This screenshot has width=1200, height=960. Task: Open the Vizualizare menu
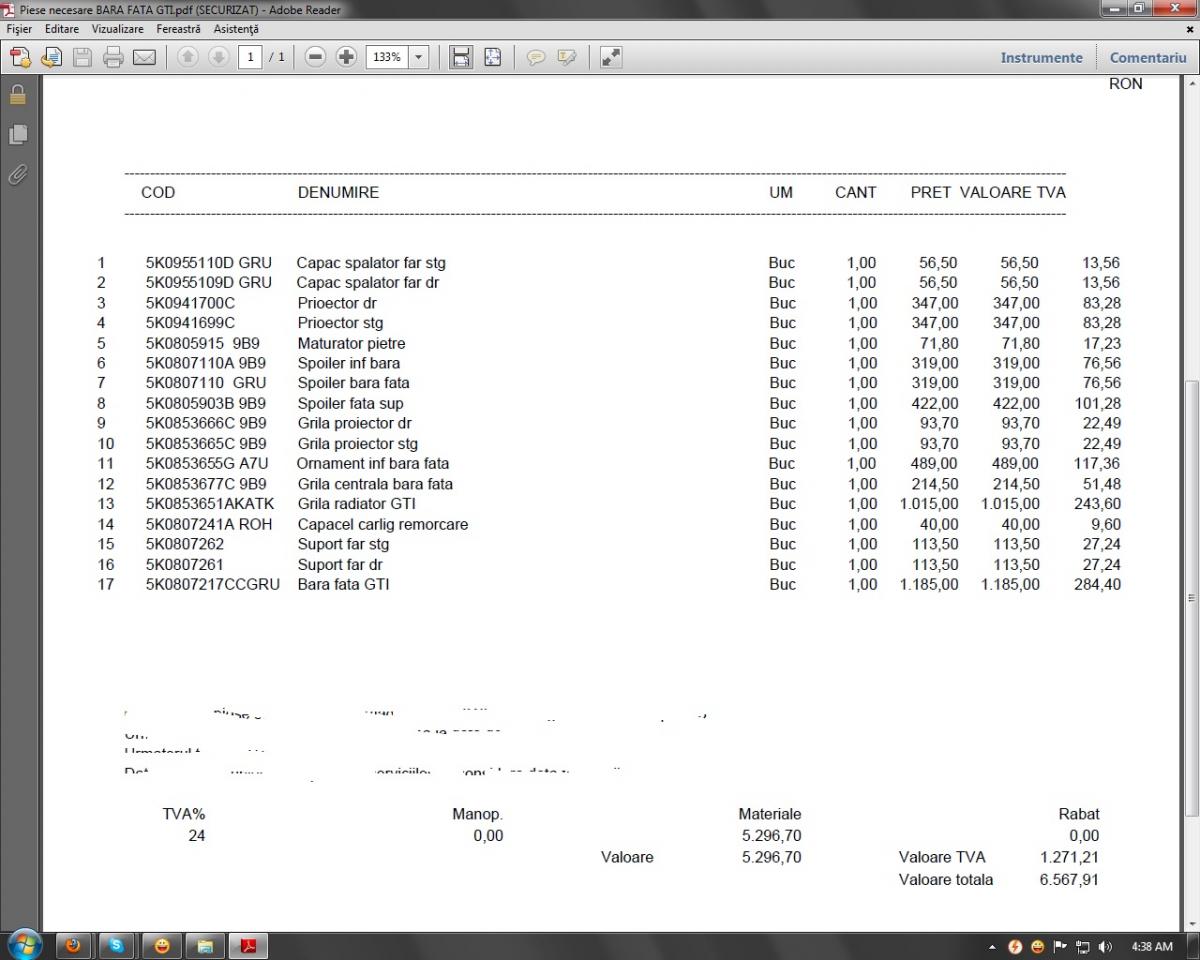(x=117, y=29)
